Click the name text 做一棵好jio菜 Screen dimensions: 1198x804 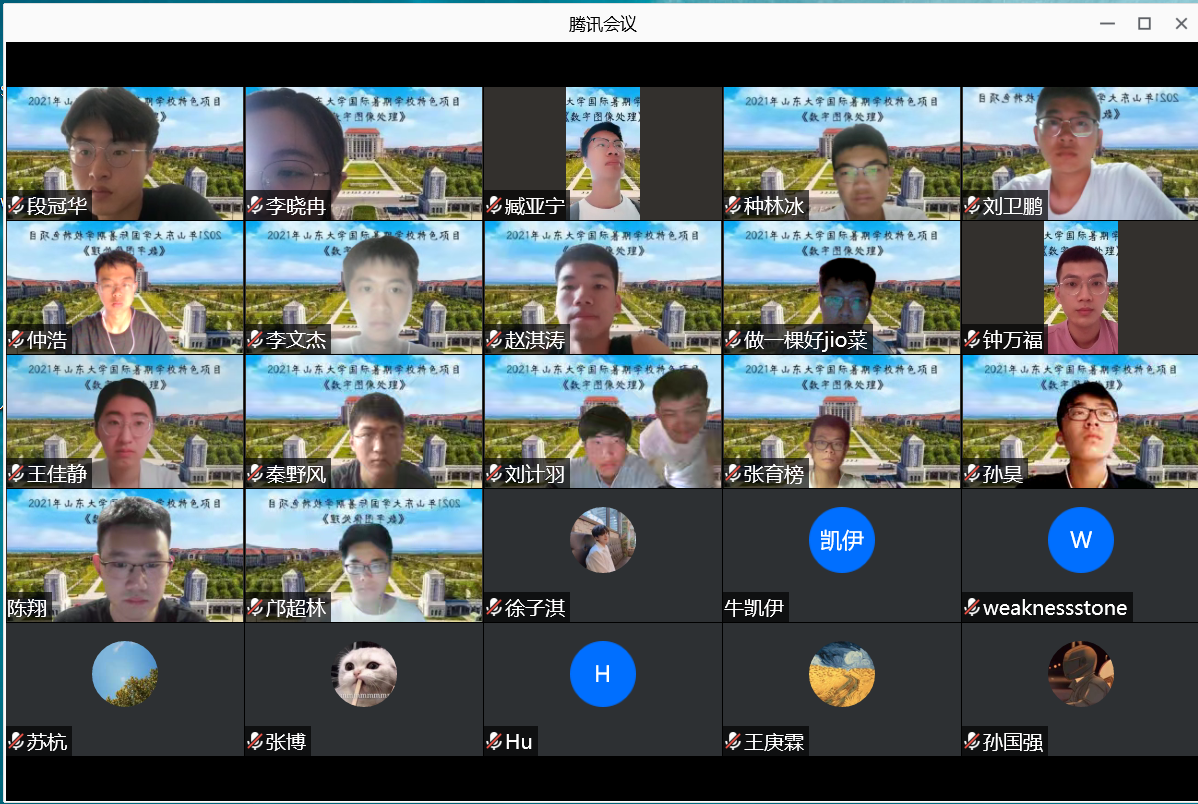click(805, 340)
